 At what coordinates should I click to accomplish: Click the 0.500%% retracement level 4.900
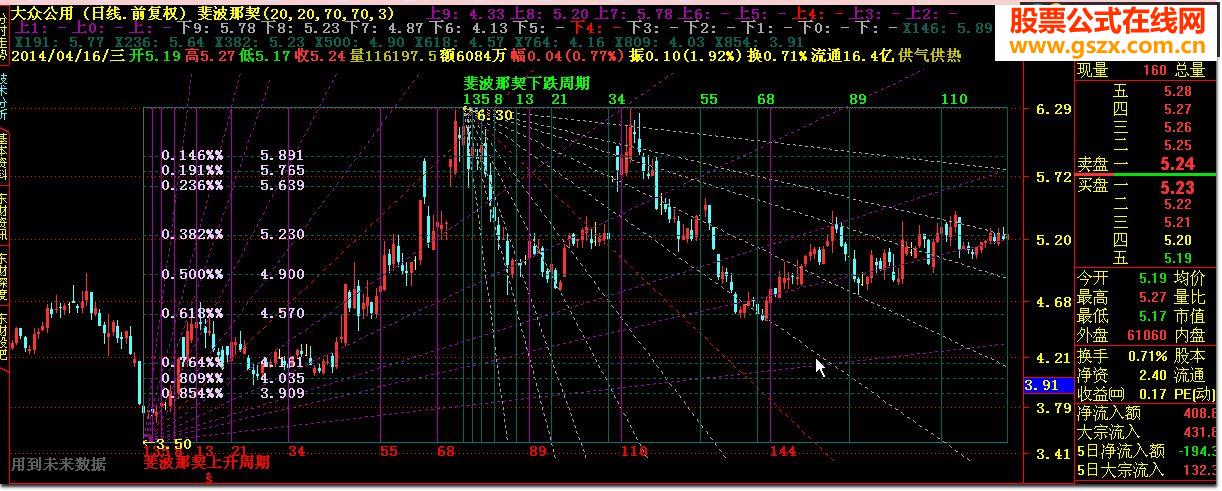[x=282, y=274]
